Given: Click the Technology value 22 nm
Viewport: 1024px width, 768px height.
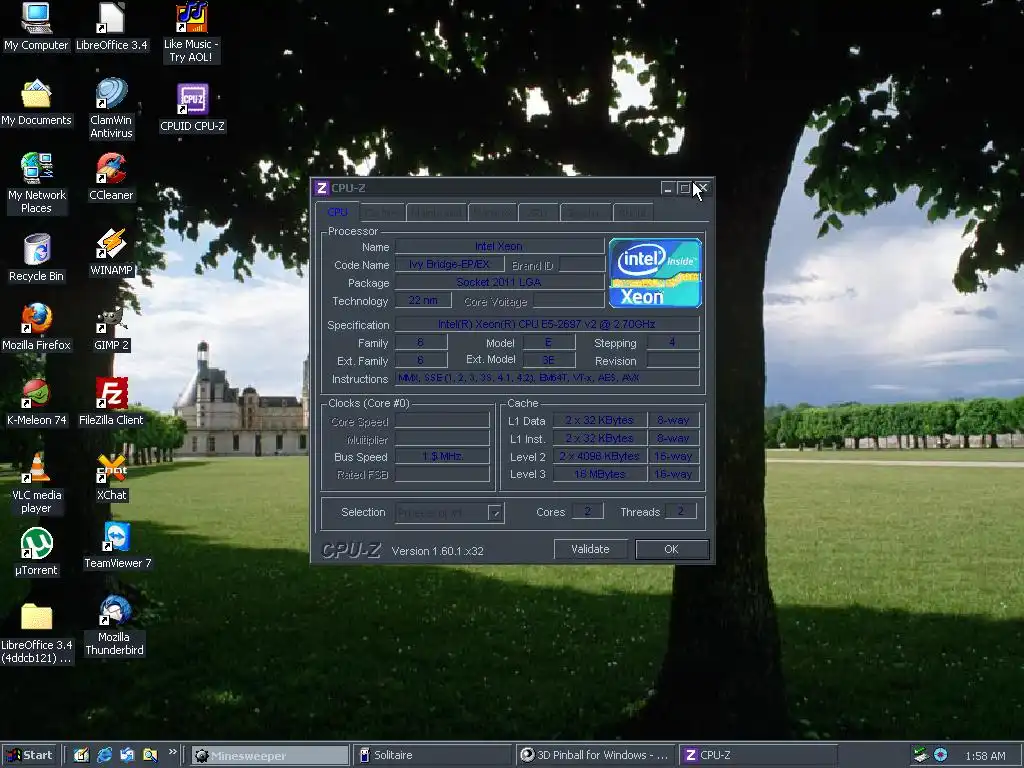Looking at the screenshot, I should [x=423, y=300].
